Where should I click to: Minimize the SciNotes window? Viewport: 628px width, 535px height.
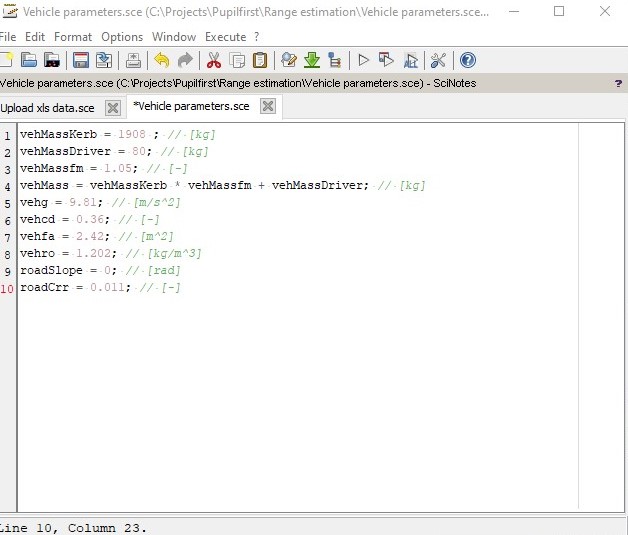[514, 12]
